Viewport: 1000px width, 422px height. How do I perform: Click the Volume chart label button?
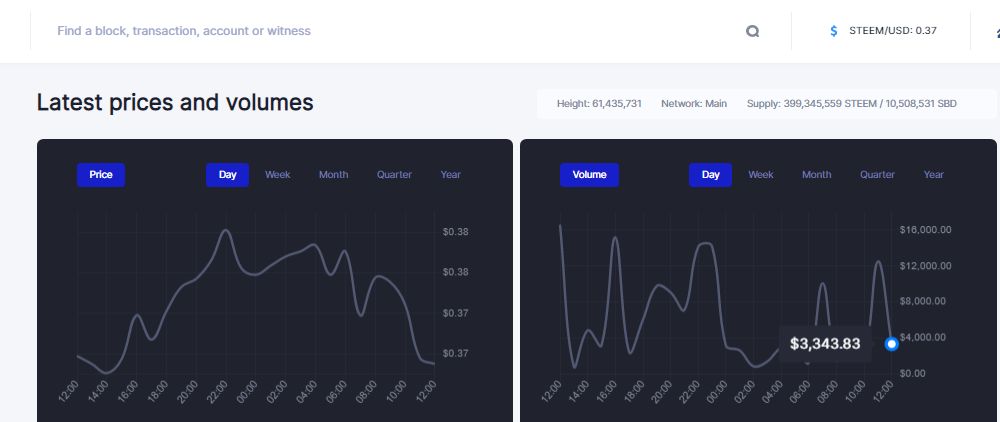pyautogui.click(x=589, y=175)
